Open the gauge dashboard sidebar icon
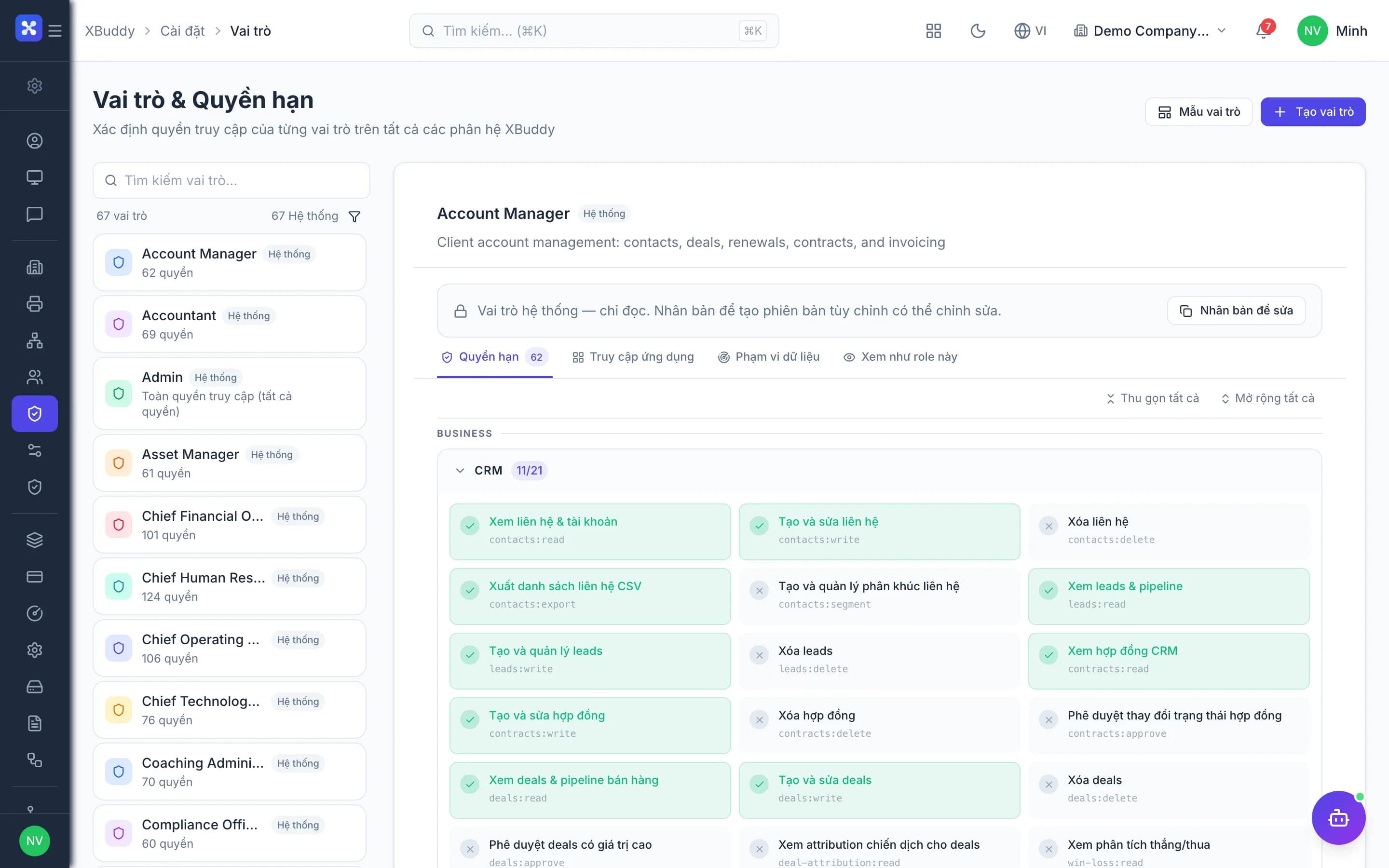1389x868 pixels. [x=34, y=613]
